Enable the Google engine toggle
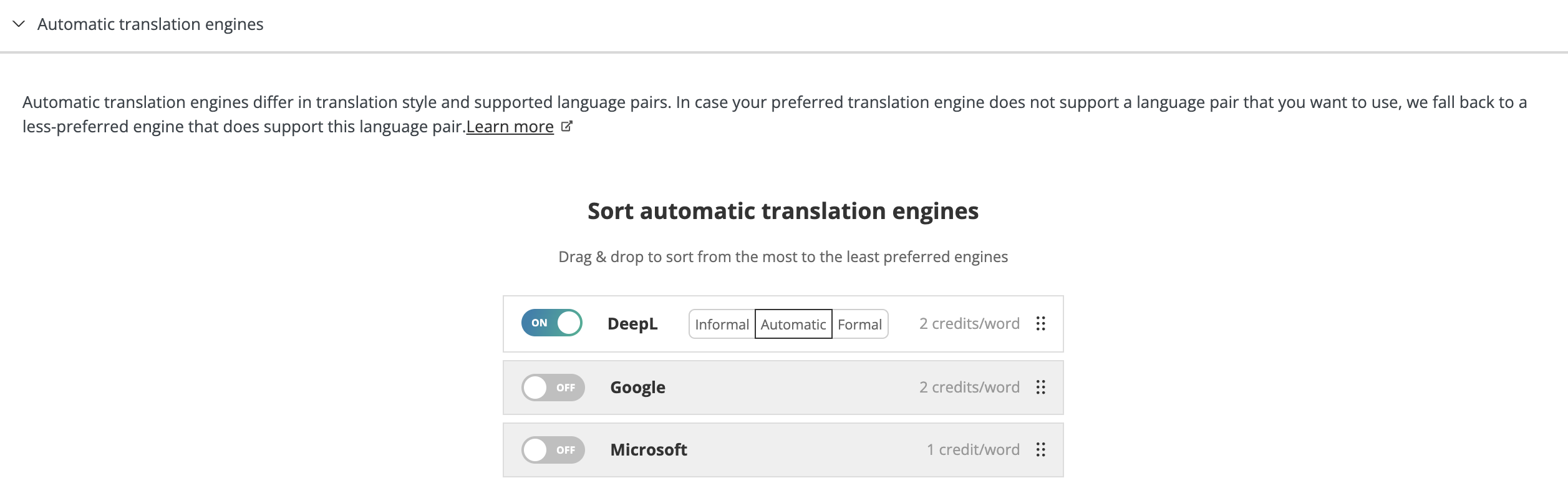 pos(553,388)
